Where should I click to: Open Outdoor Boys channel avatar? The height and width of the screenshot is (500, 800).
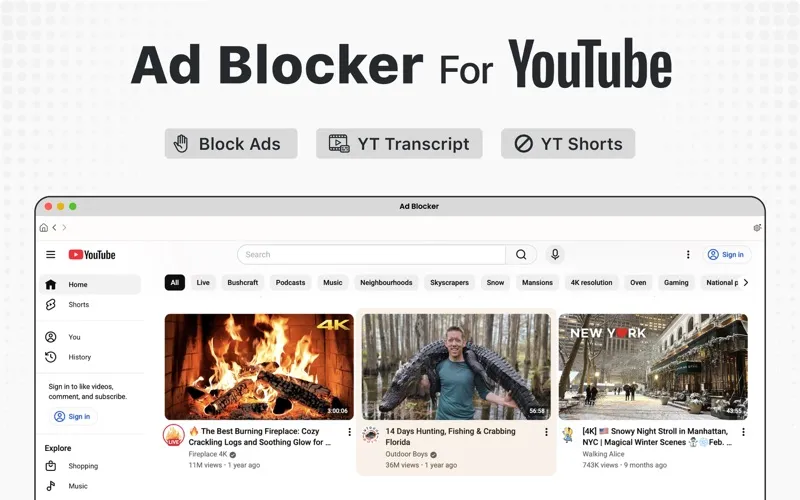click(x=370, y=435)
